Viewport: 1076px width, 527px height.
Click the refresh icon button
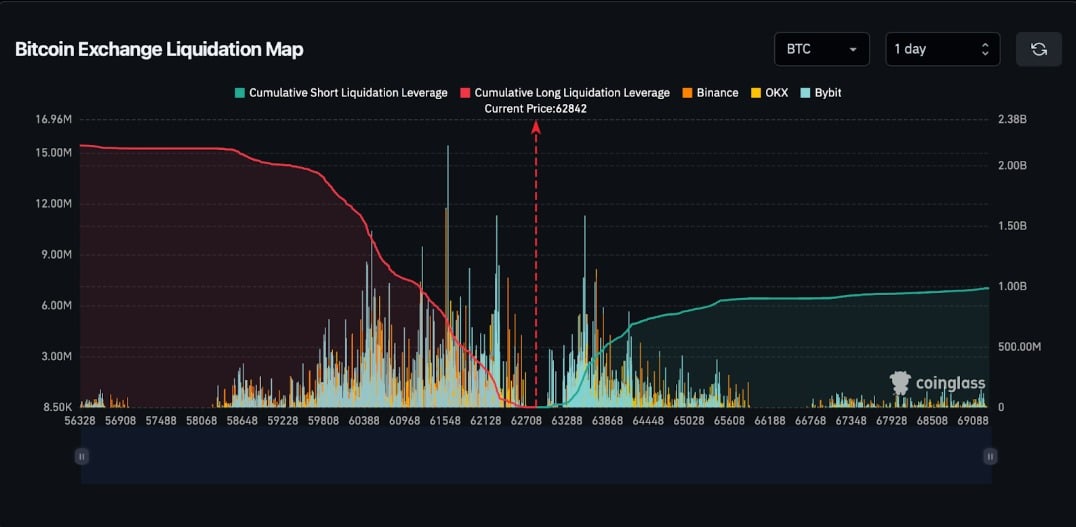[1038, 49]
